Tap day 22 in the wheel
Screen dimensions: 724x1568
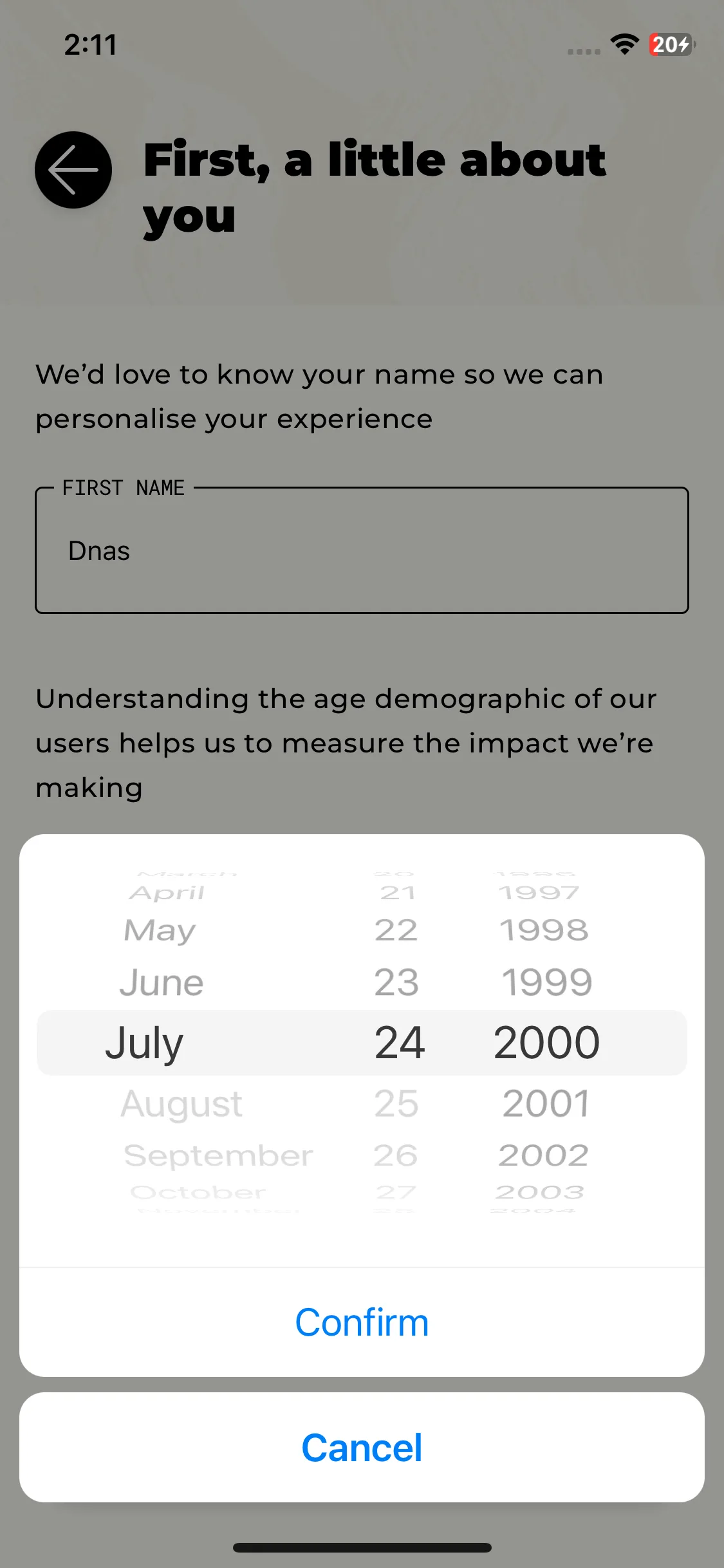click(396, 930)
